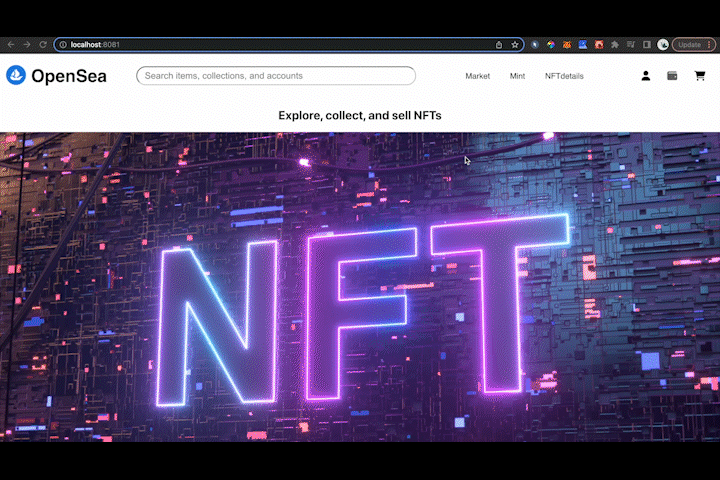
Task: Click the neon NFT banner image
Action: click(x=360, y=287)
